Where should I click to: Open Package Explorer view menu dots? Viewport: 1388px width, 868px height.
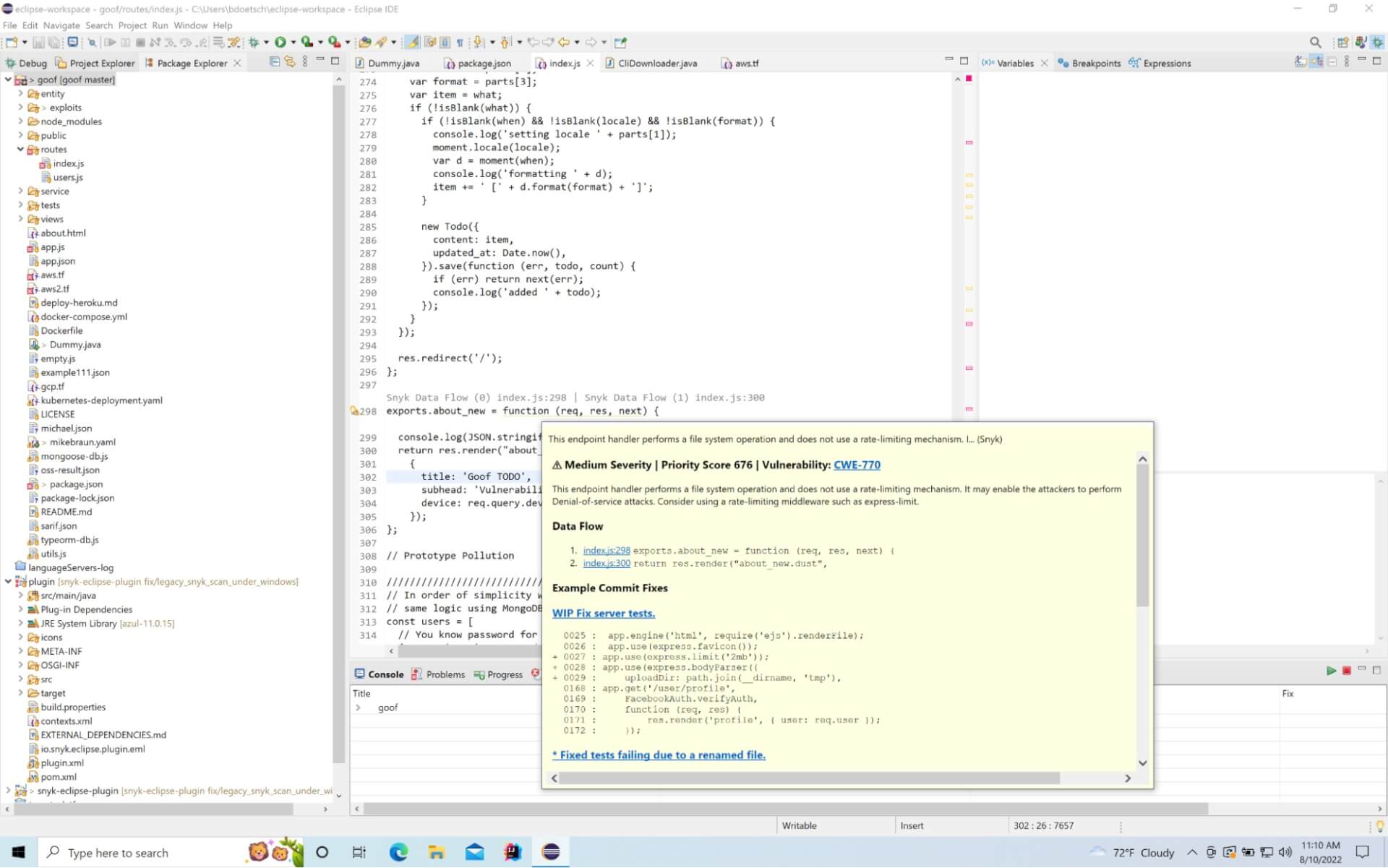click(305, 62)
